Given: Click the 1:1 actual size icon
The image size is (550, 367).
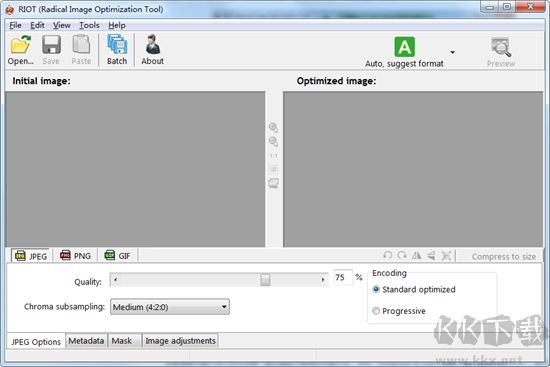Looking at the screenshot, I should click(274, 155).
